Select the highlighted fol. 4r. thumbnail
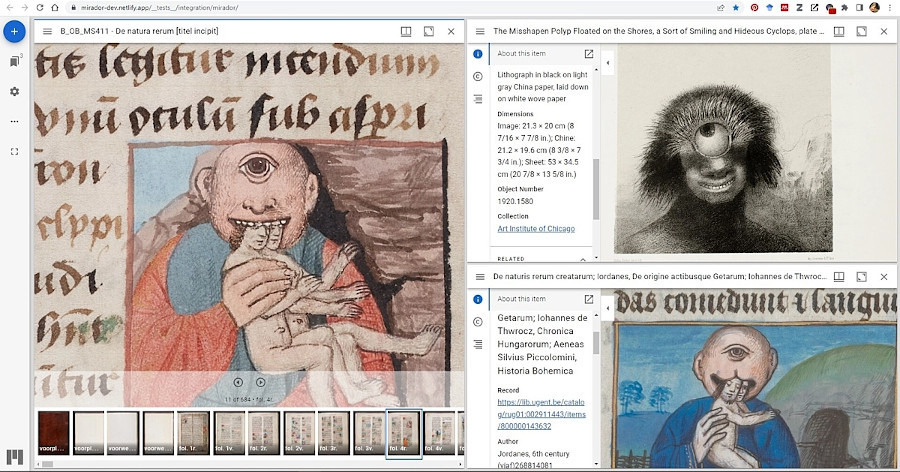900x472 pixels. pyautogui.click(x=404, y=433)
